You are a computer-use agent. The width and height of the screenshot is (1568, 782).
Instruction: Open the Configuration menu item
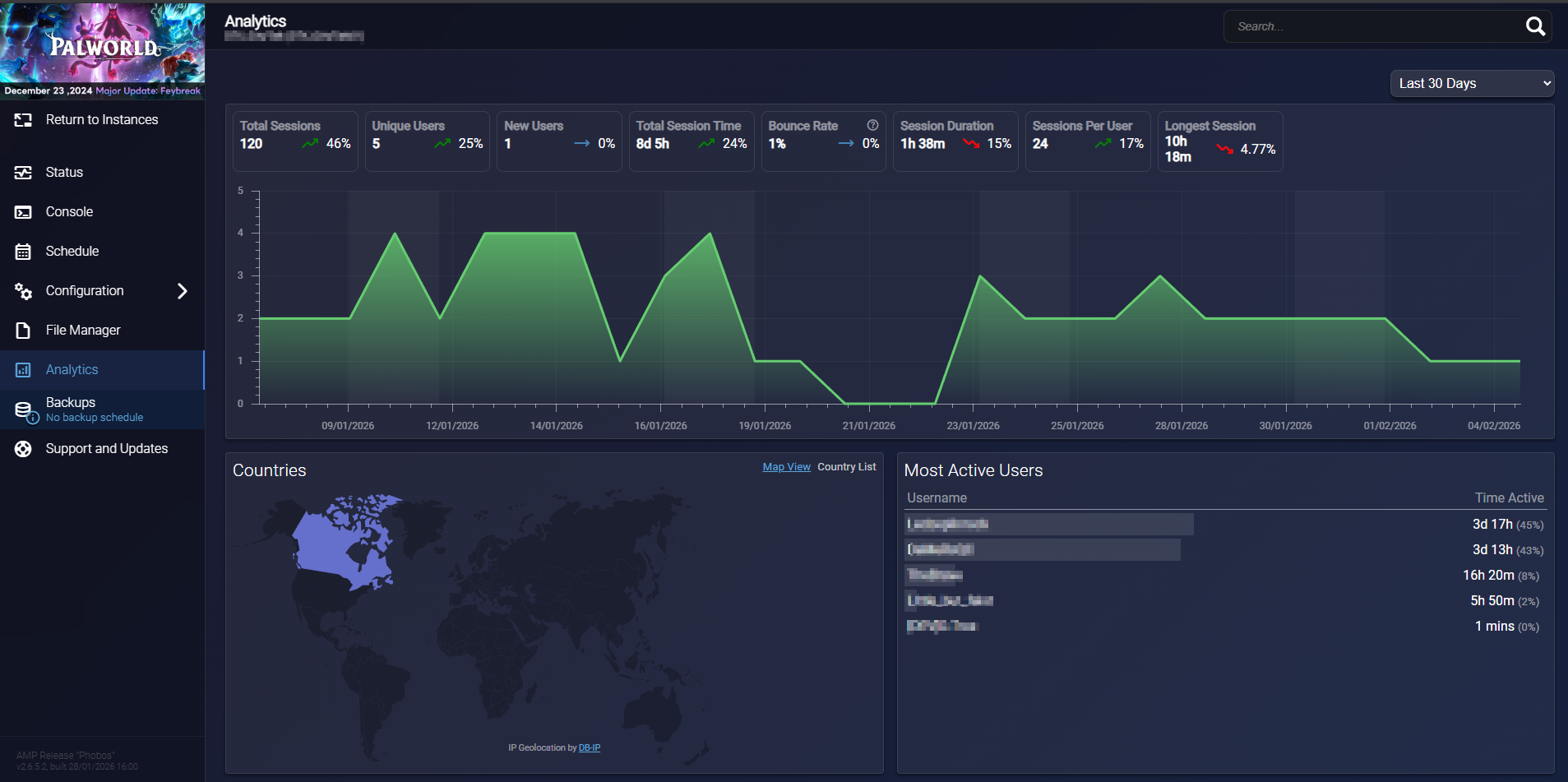point(85,291)
